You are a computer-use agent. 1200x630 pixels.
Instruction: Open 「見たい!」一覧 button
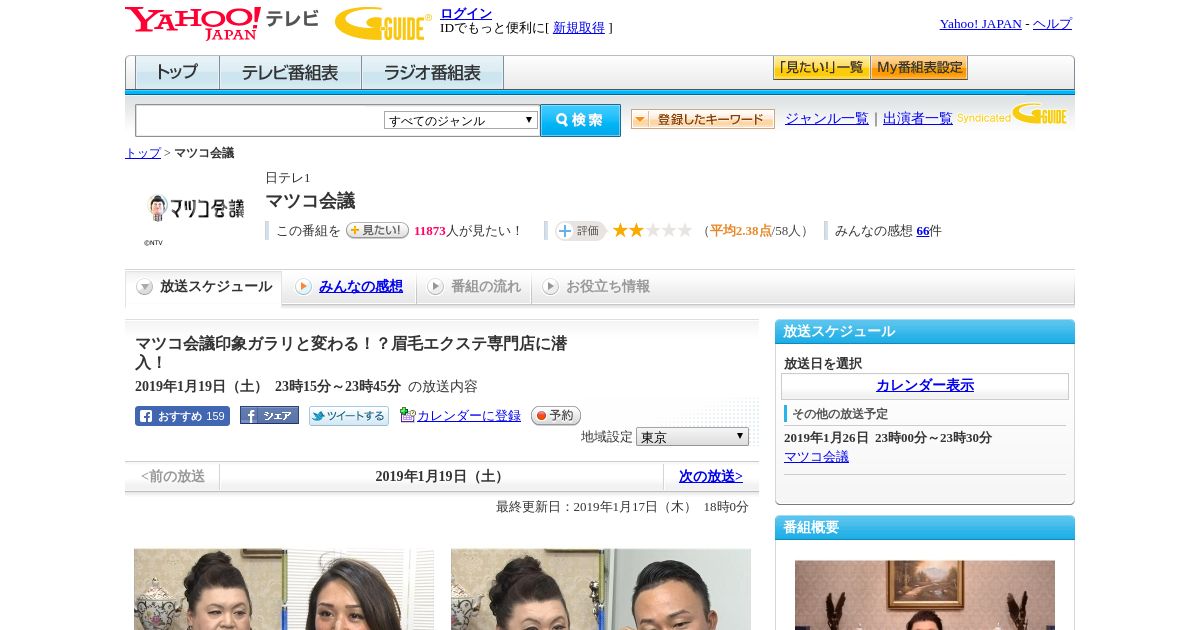pyautogui.click(x=821, y=68)
